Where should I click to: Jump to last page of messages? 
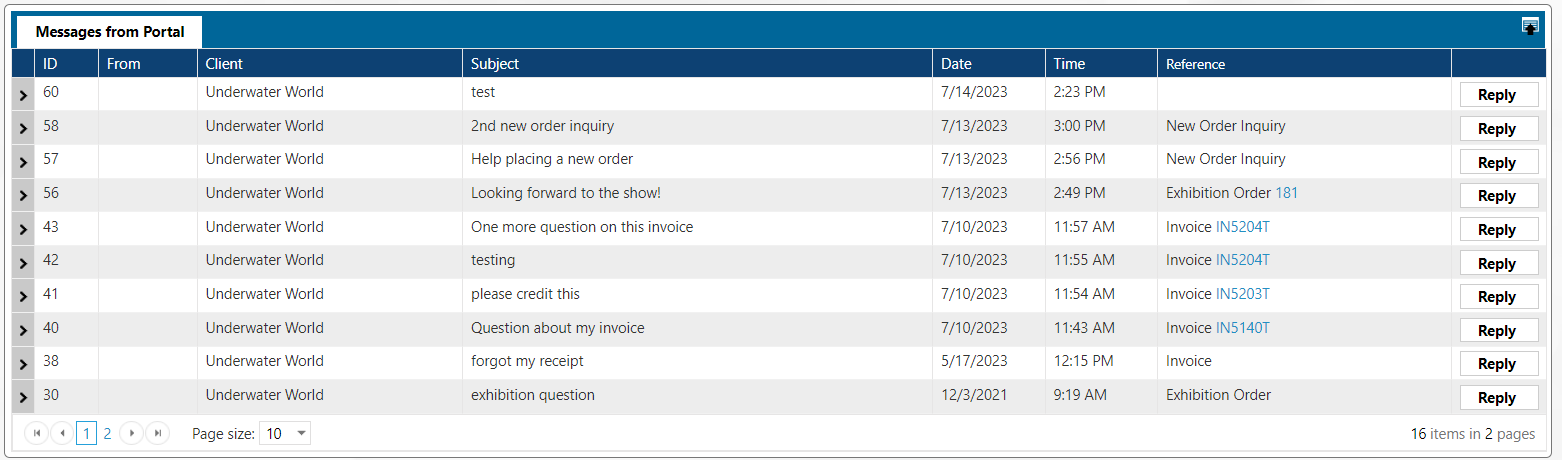[x=157, y=433]
